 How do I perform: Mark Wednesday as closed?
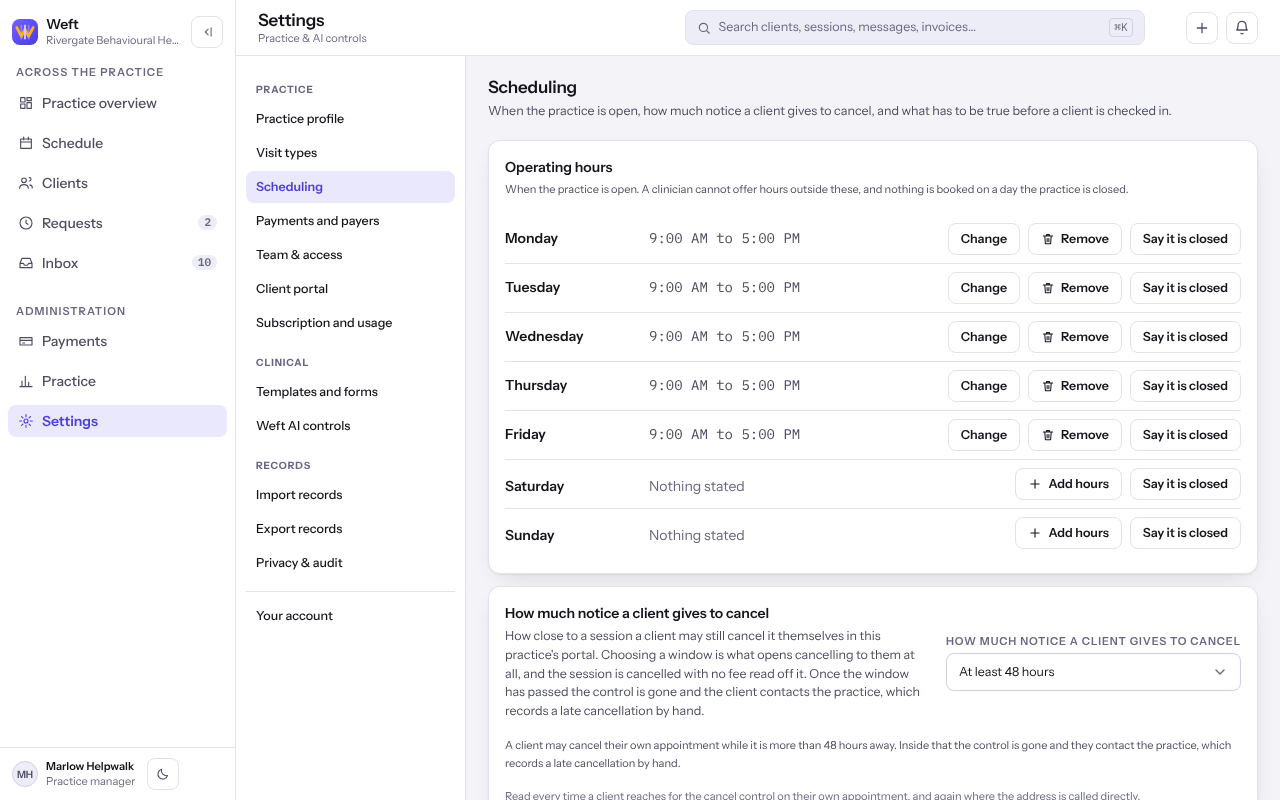(x=1185, y=337)
